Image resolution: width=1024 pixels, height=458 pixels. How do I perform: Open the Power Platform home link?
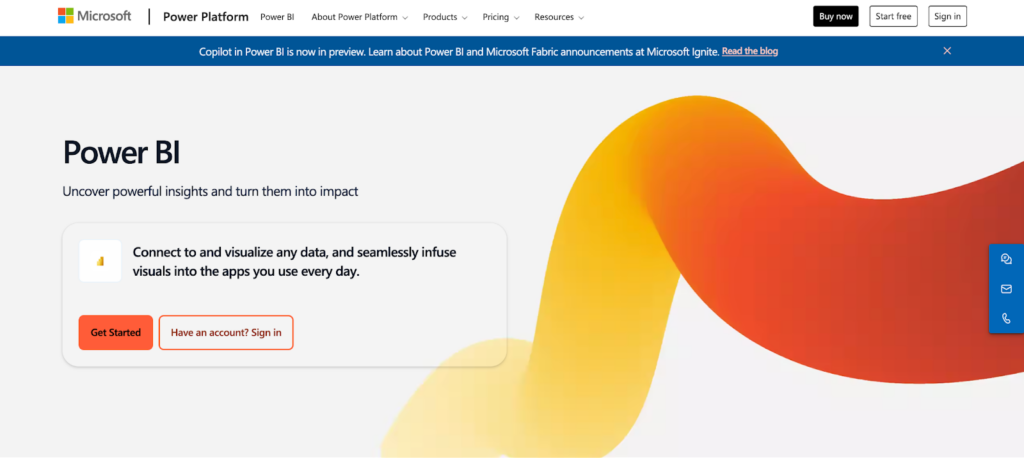[206, 17]
